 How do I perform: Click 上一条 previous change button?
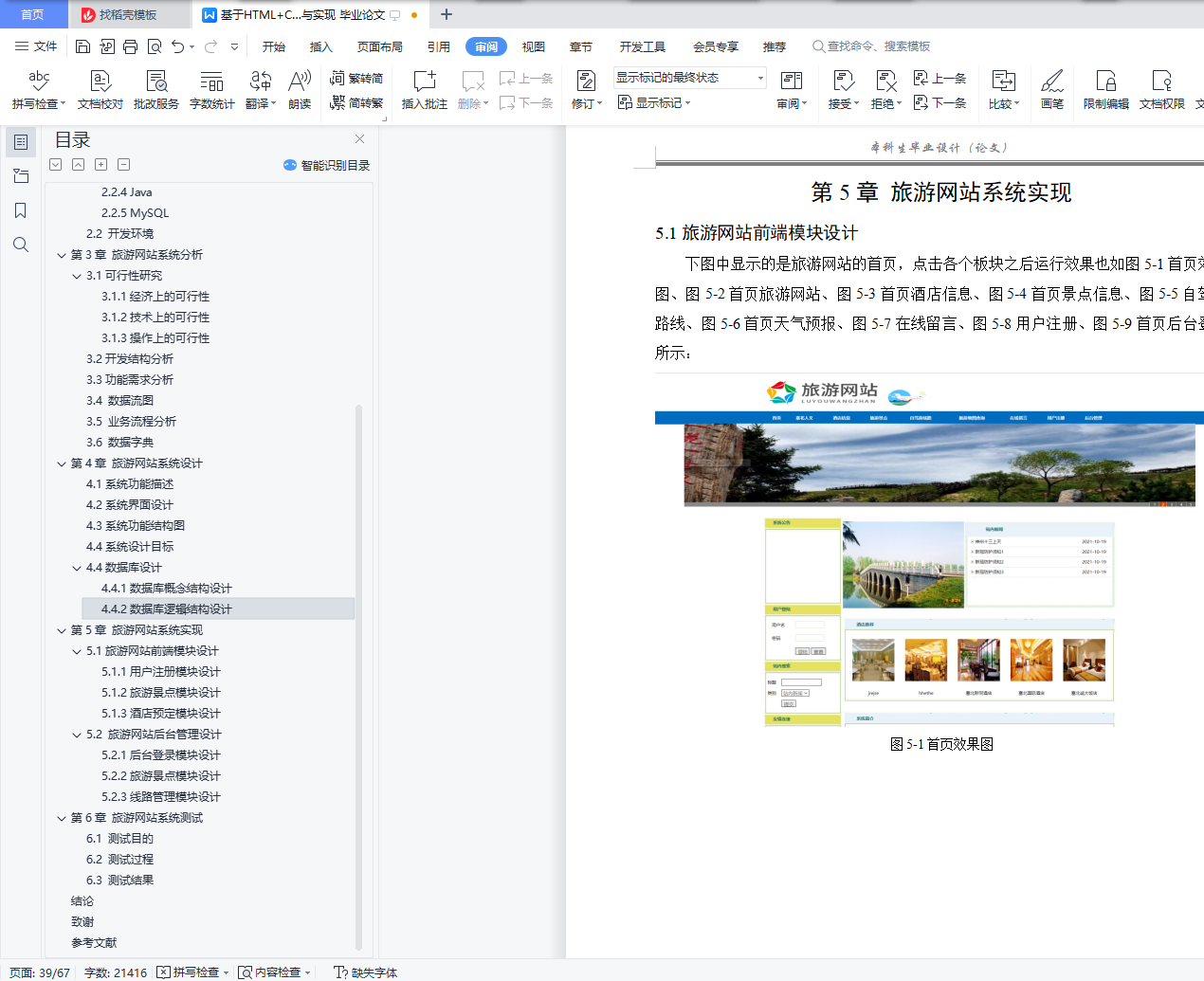pyautogui.click(x=939, y=79)
